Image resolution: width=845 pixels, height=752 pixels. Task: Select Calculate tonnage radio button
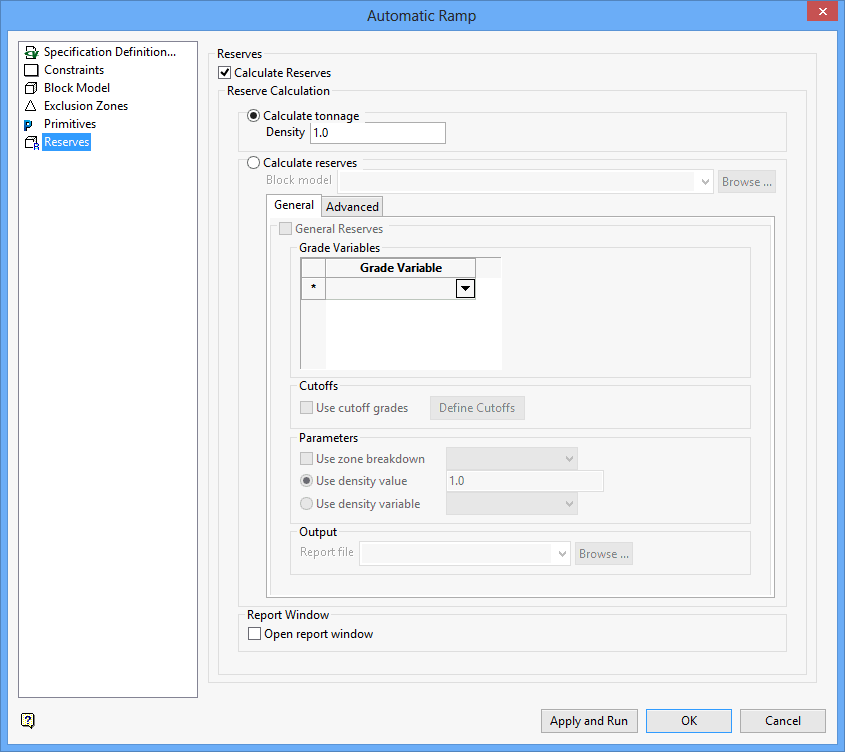253,116
